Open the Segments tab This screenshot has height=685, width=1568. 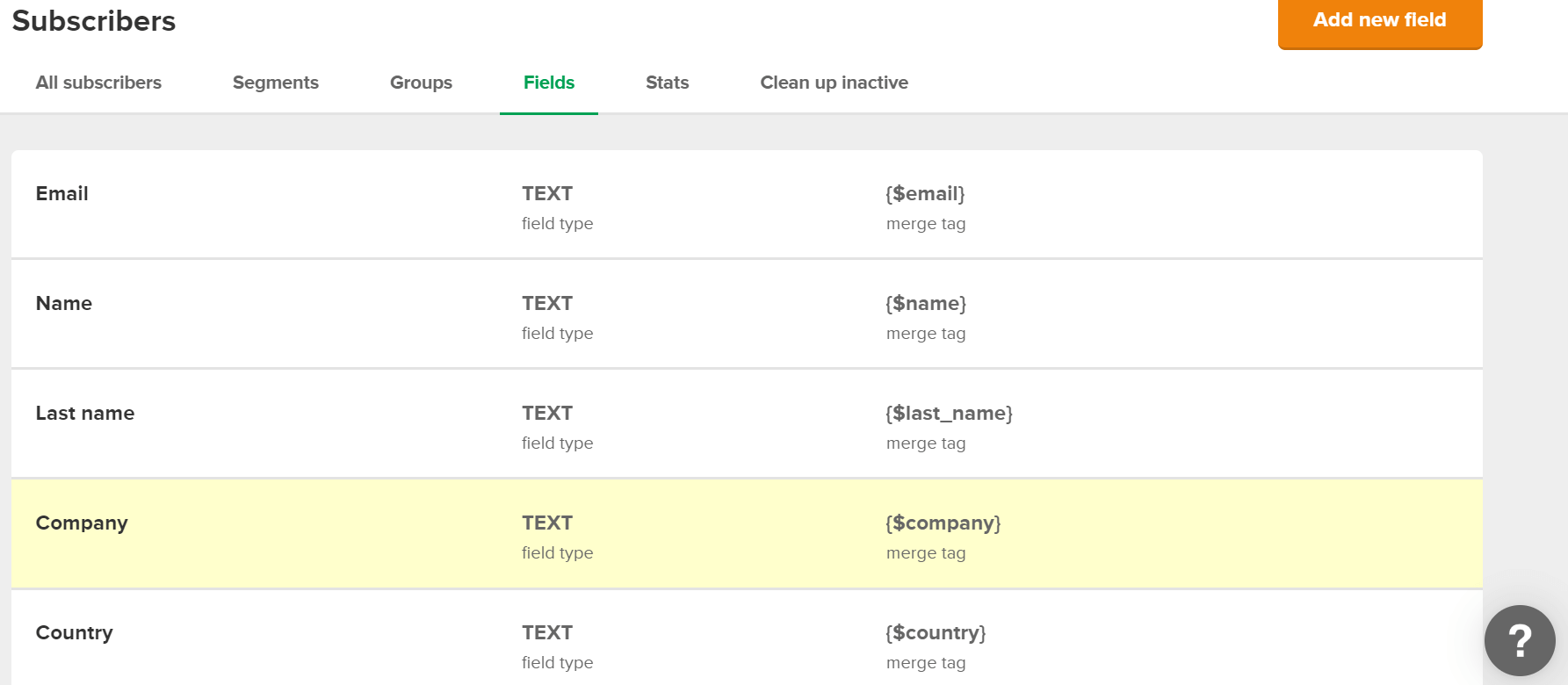tap(276, 83)
